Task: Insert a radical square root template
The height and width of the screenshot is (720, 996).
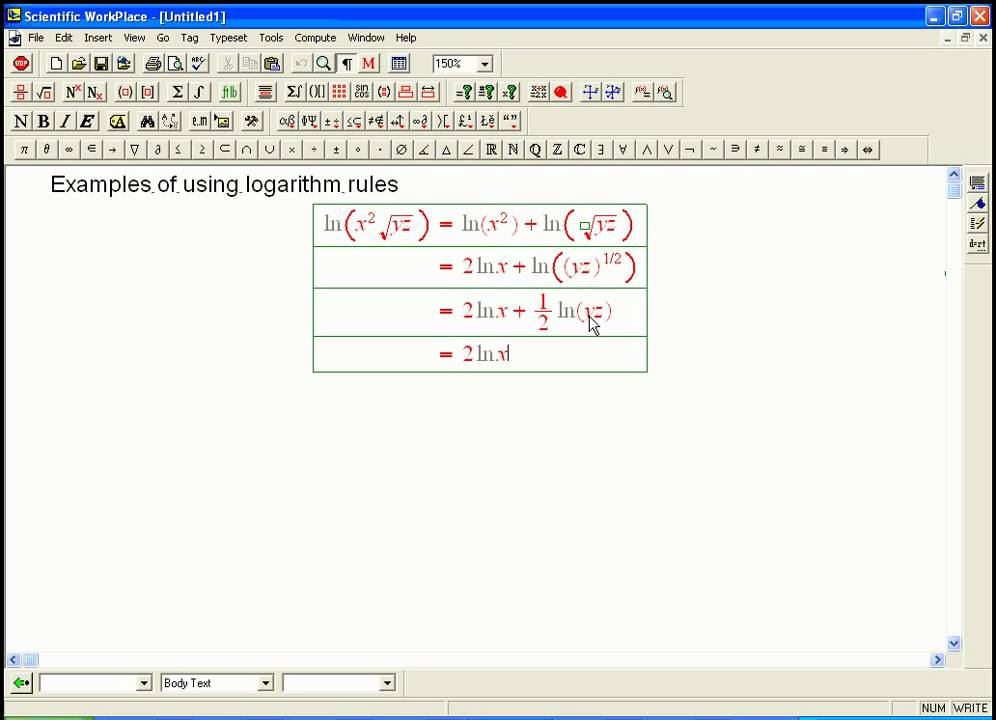Action: tap(44, 92)
